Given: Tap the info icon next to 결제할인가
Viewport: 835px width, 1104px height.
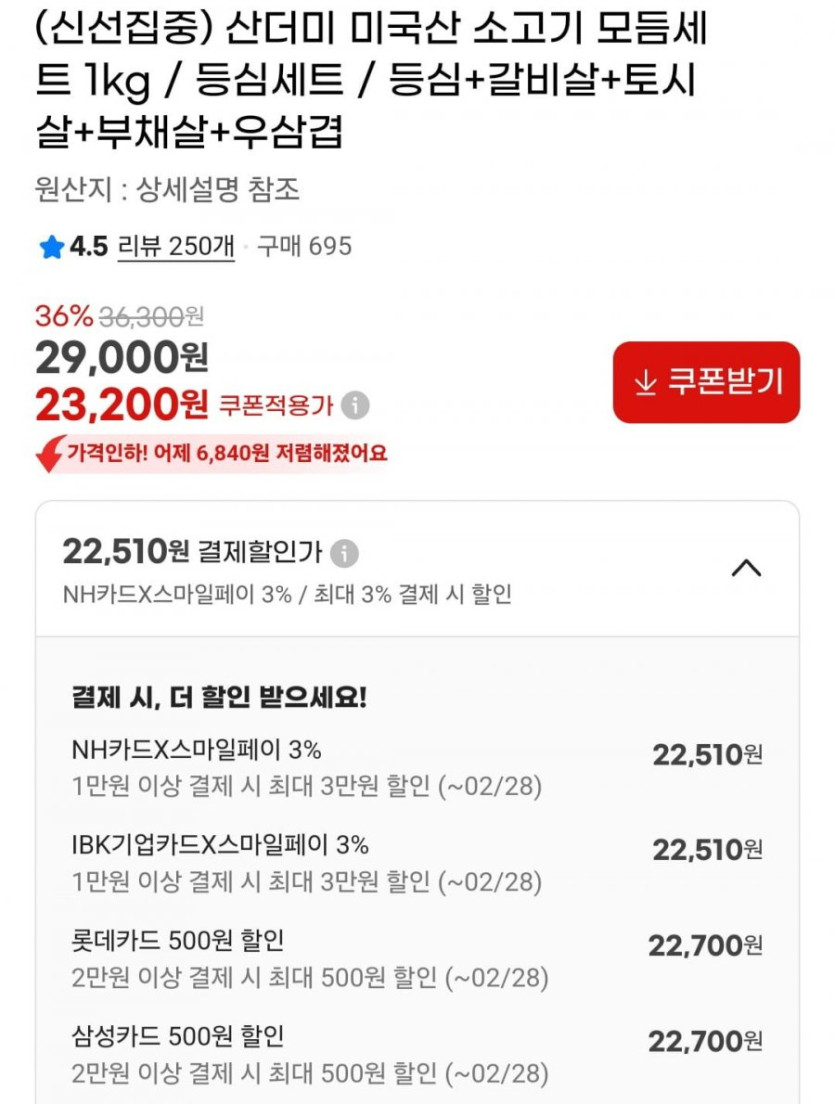Looking at the screenshot, I should [x=344, y=553].
